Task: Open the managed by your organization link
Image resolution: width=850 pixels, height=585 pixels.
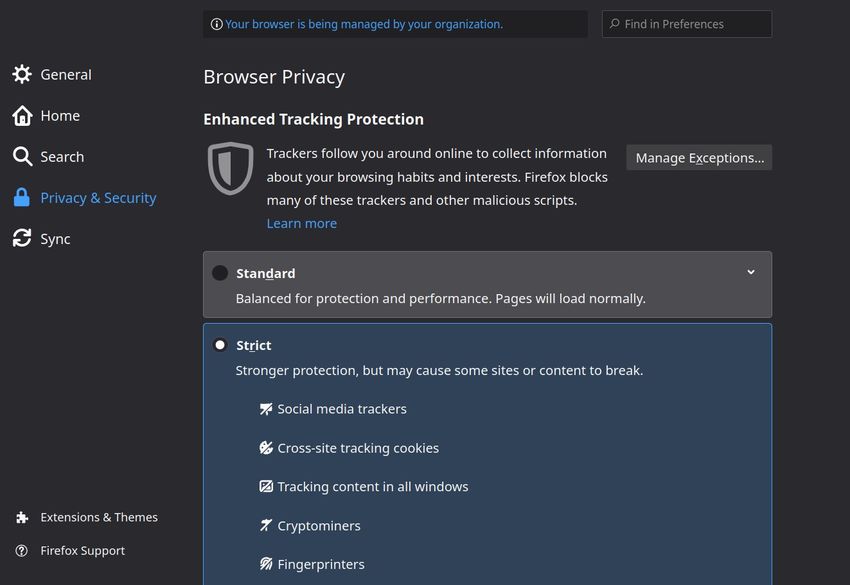Action: (364, 24)
